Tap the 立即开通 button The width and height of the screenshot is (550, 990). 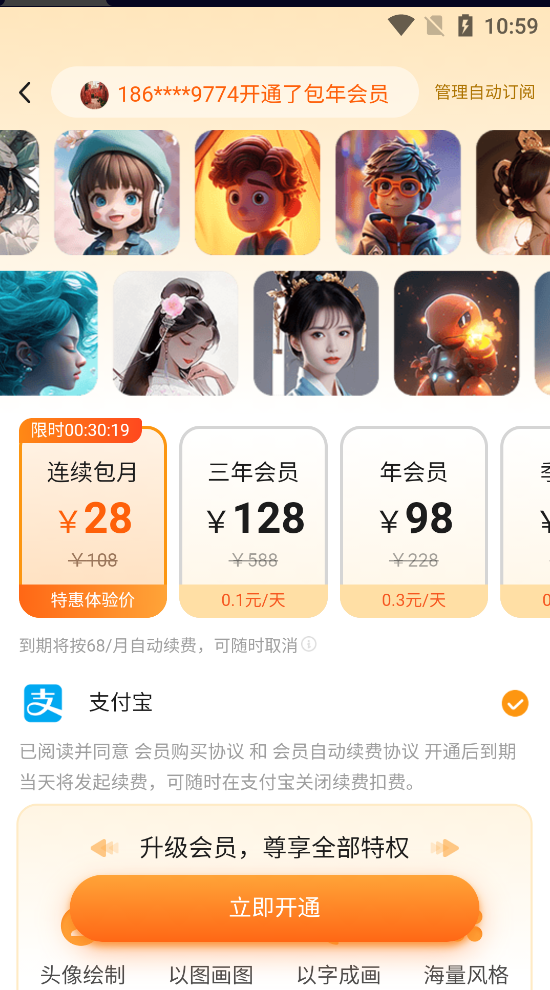click(275, 908)
